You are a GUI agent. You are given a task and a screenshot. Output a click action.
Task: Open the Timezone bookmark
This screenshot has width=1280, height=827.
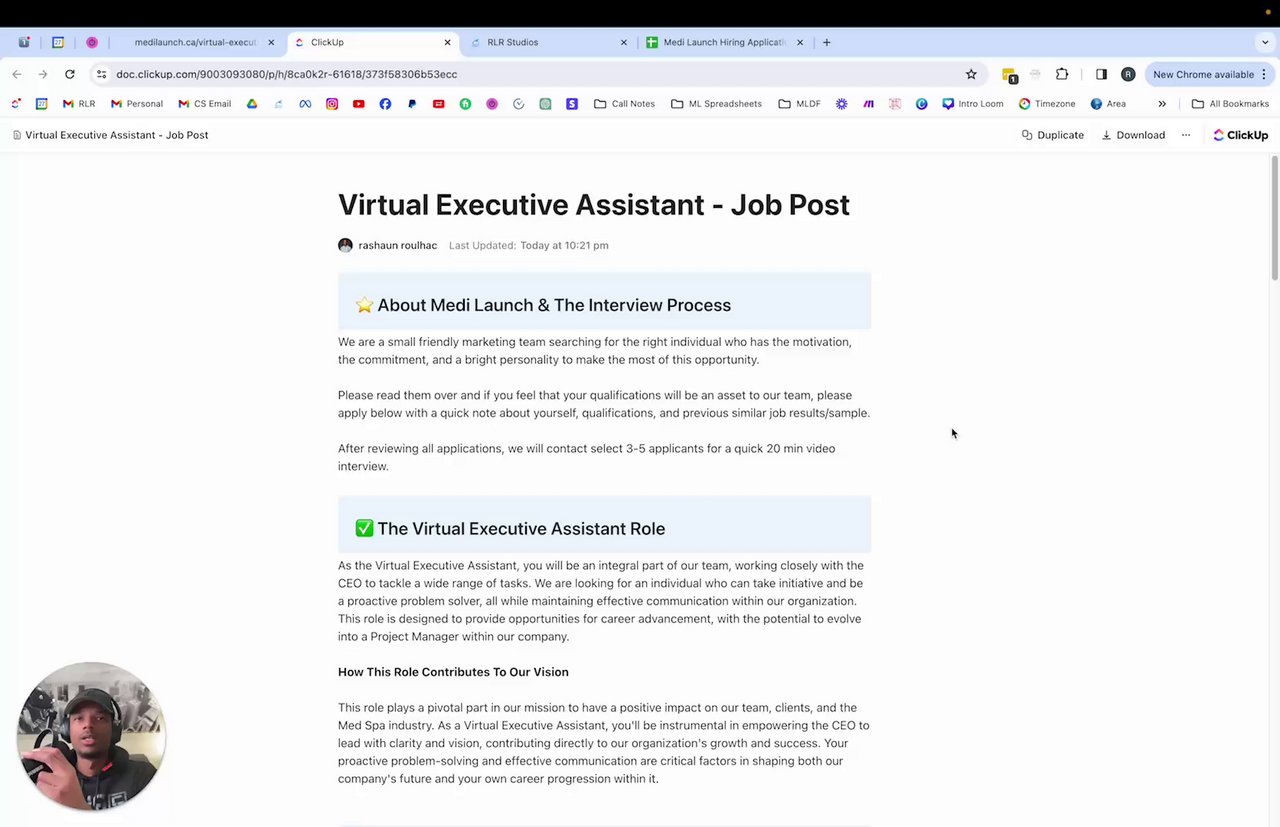(1046, 104)
